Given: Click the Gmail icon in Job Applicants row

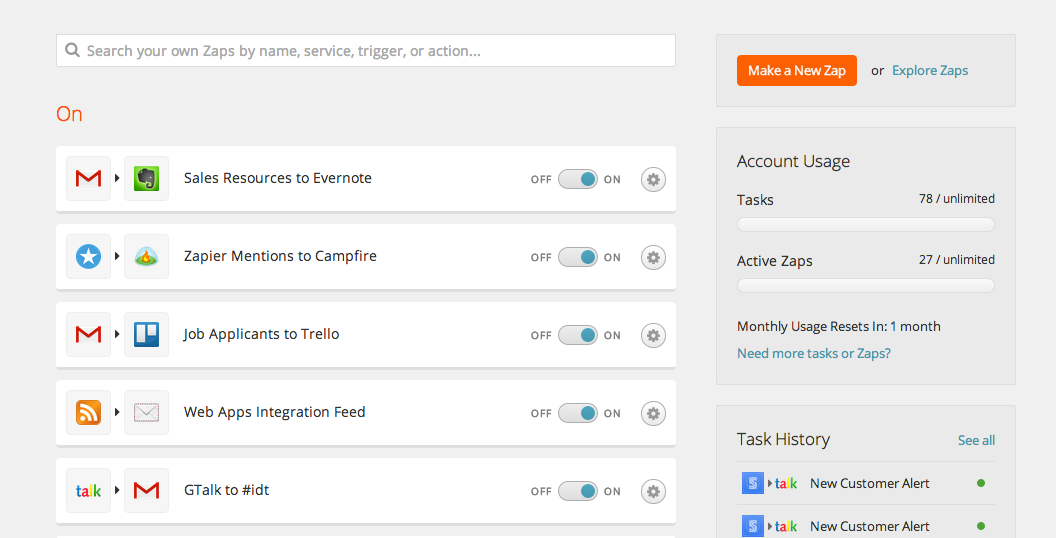Looking at the screenshot, I should 88,335.
